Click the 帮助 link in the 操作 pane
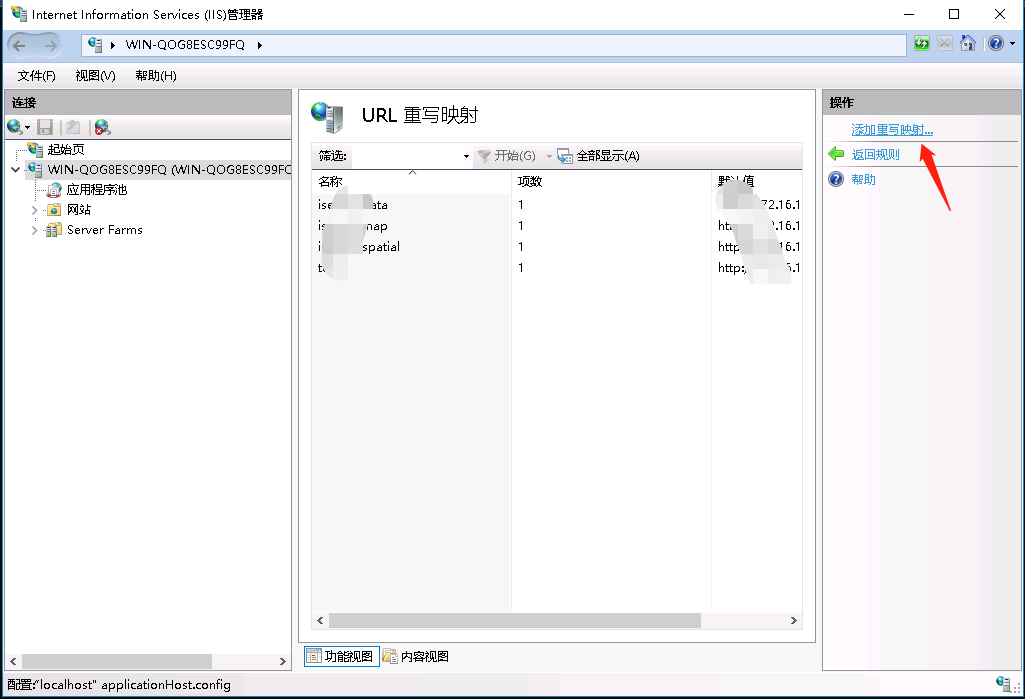Image resolution: width=1025 pixels, height=699 pixels. pos(863,179)
